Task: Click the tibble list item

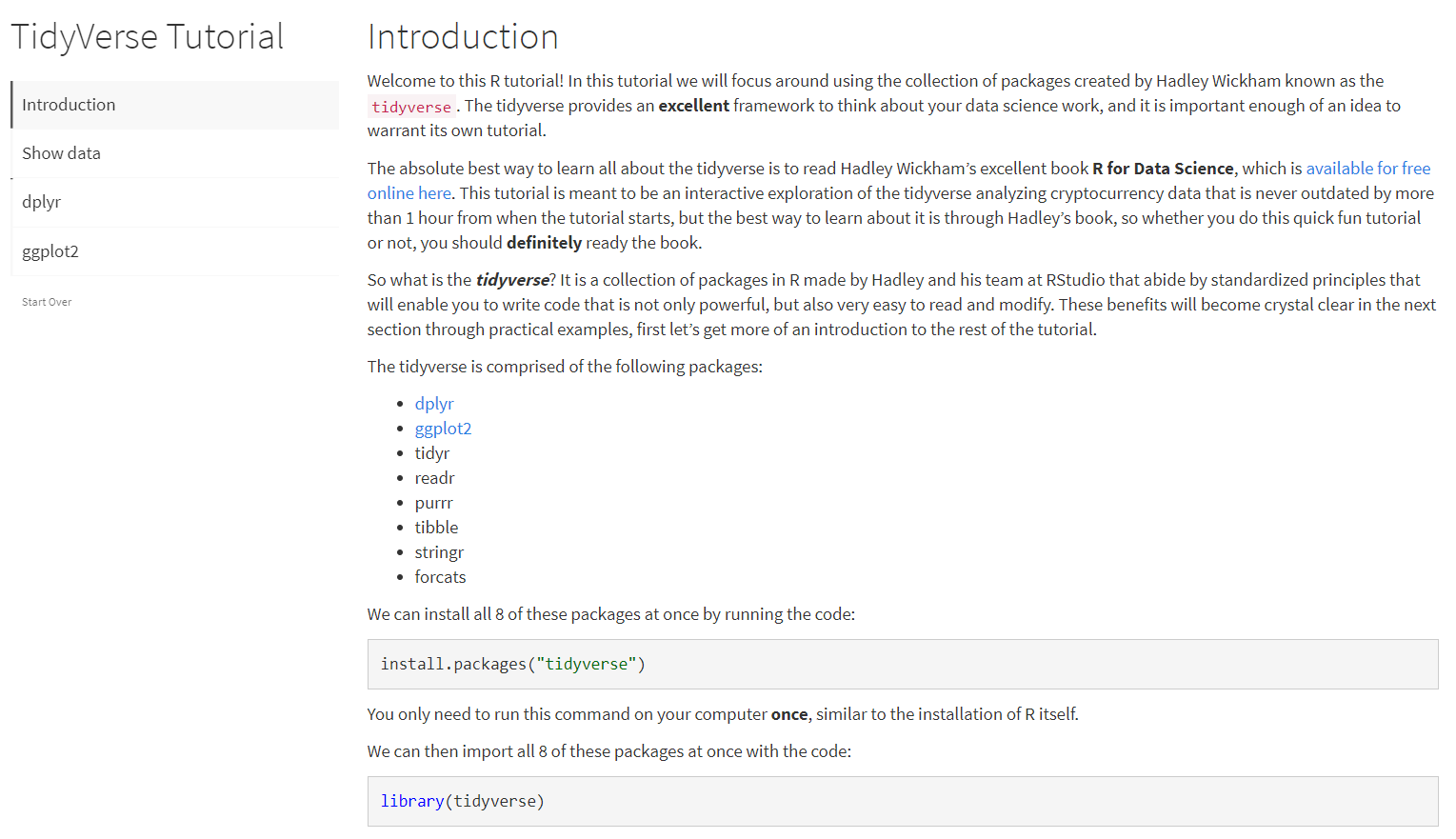Action: coord(436,528)
